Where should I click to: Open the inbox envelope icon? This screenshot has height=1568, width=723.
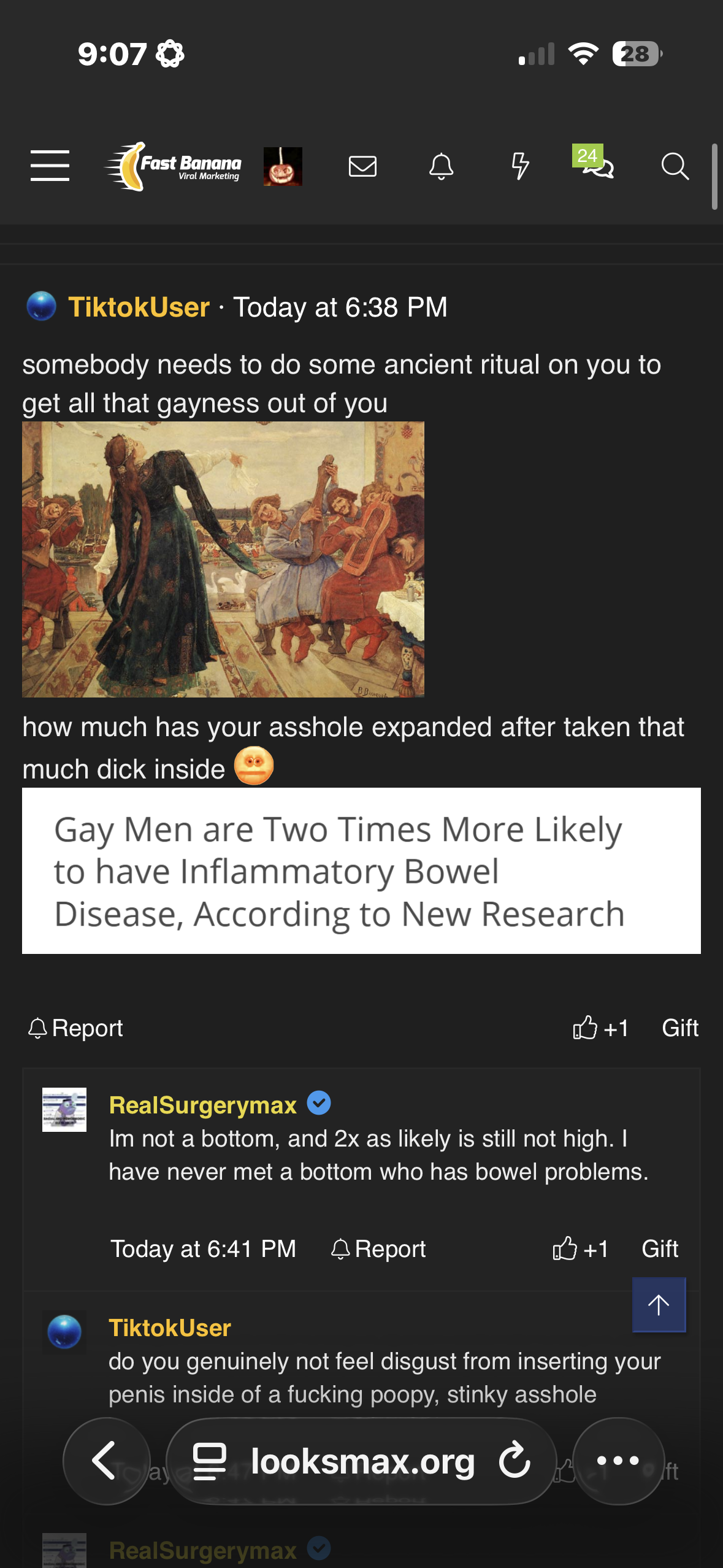pos(362,166)
